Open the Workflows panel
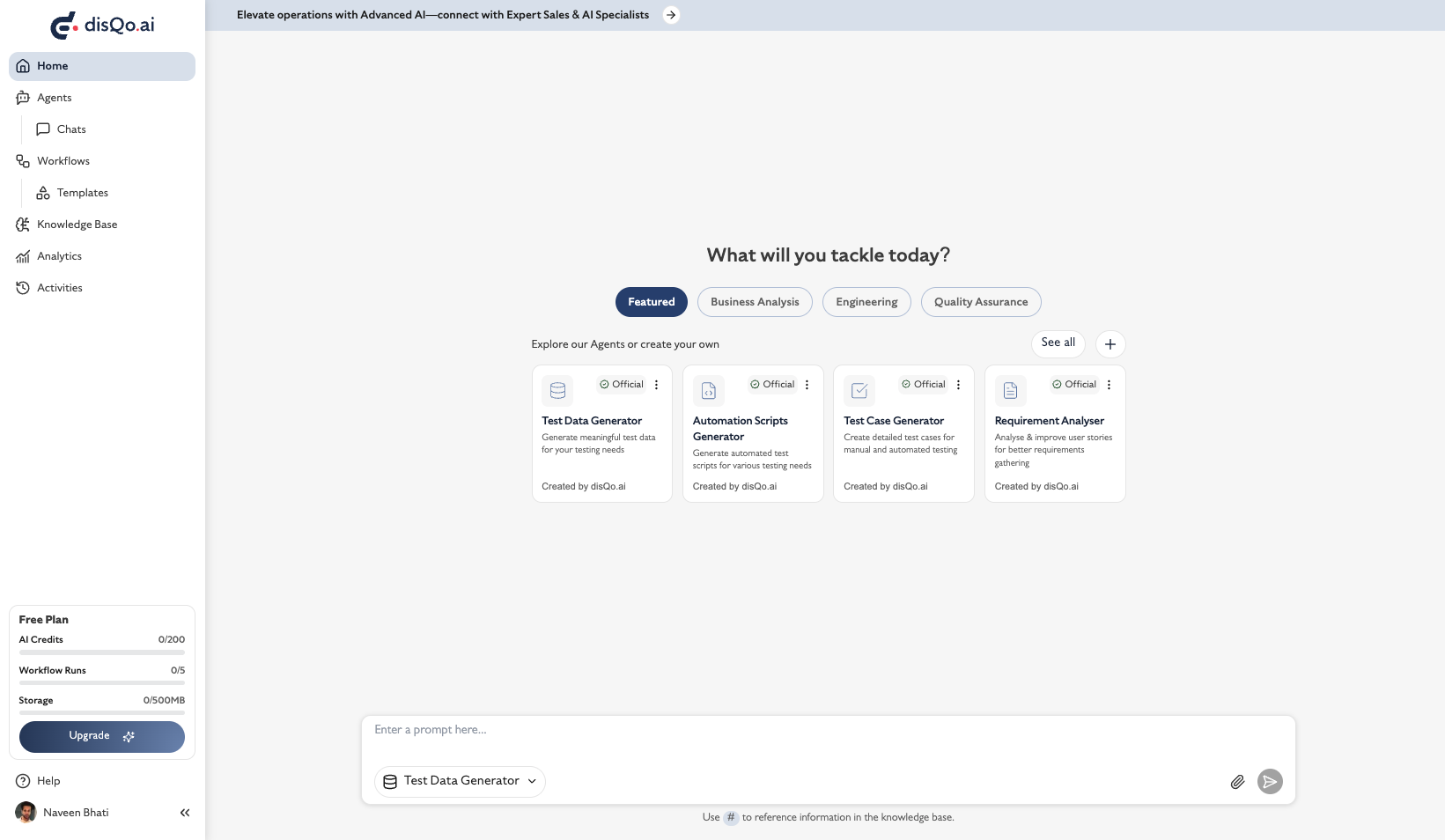 (63, 161)
